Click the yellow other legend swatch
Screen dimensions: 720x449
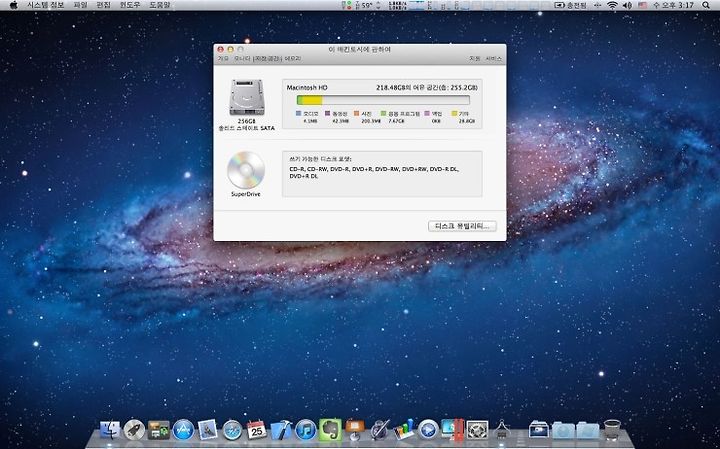(454, 113)
